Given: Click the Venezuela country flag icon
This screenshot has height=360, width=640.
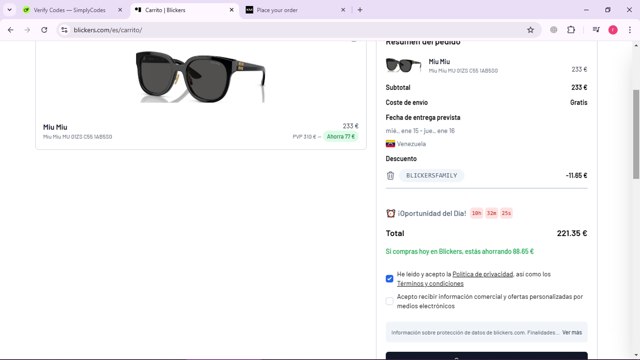Looking at the screenshot, I should click(390, 144).
